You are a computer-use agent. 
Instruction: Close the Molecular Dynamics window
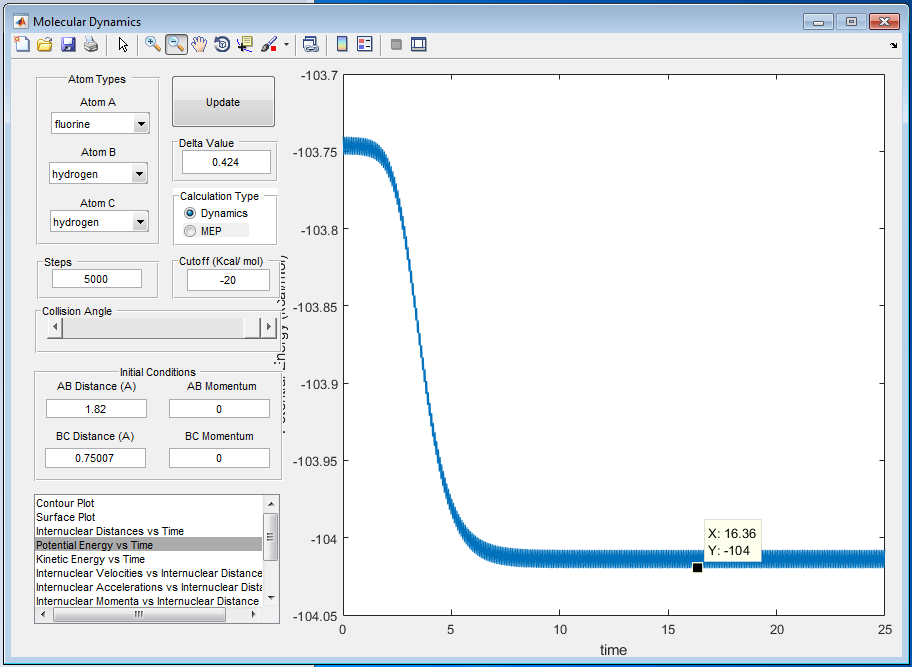[884, 22]
